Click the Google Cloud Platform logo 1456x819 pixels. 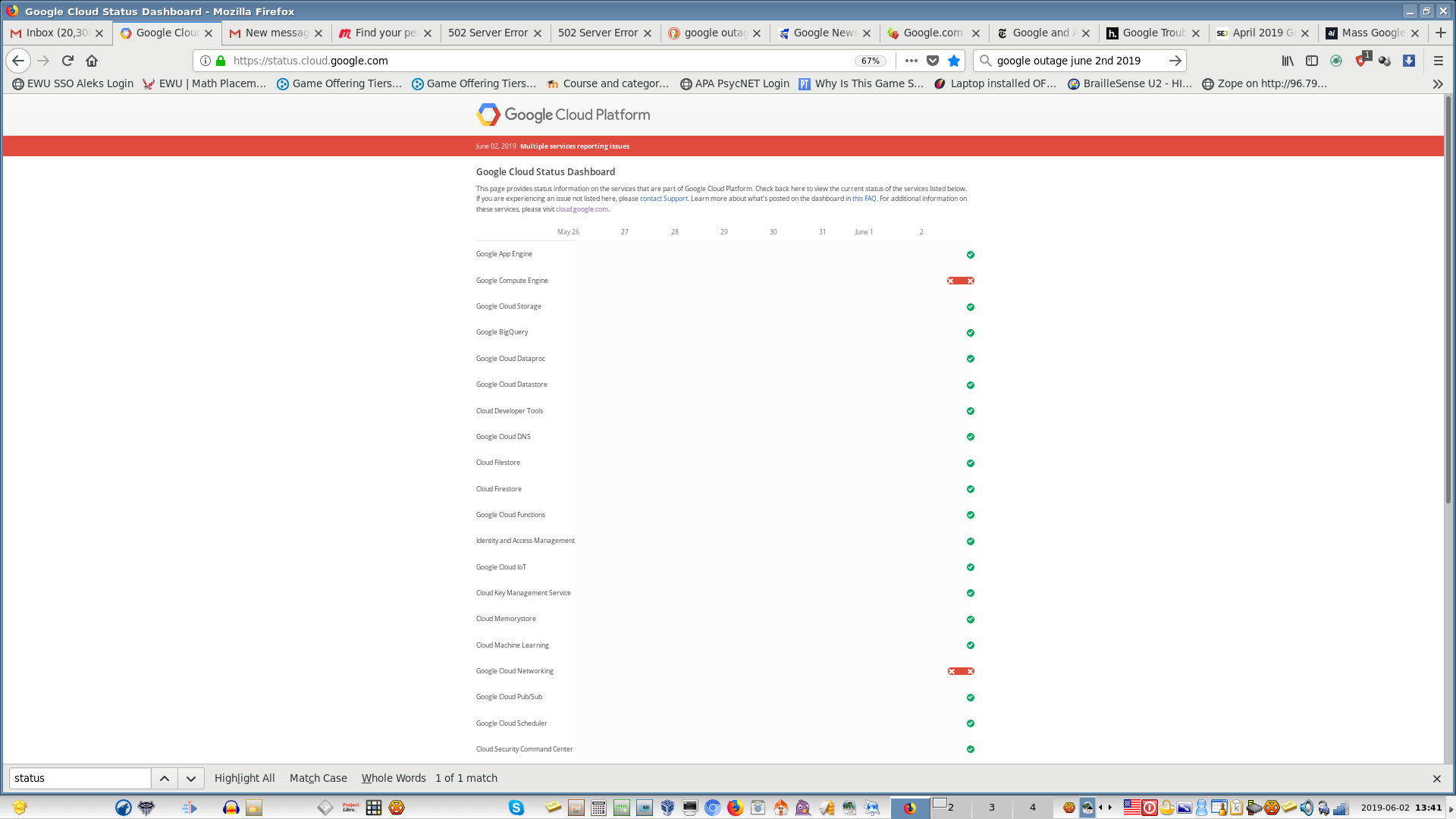[x=563, y=115]
